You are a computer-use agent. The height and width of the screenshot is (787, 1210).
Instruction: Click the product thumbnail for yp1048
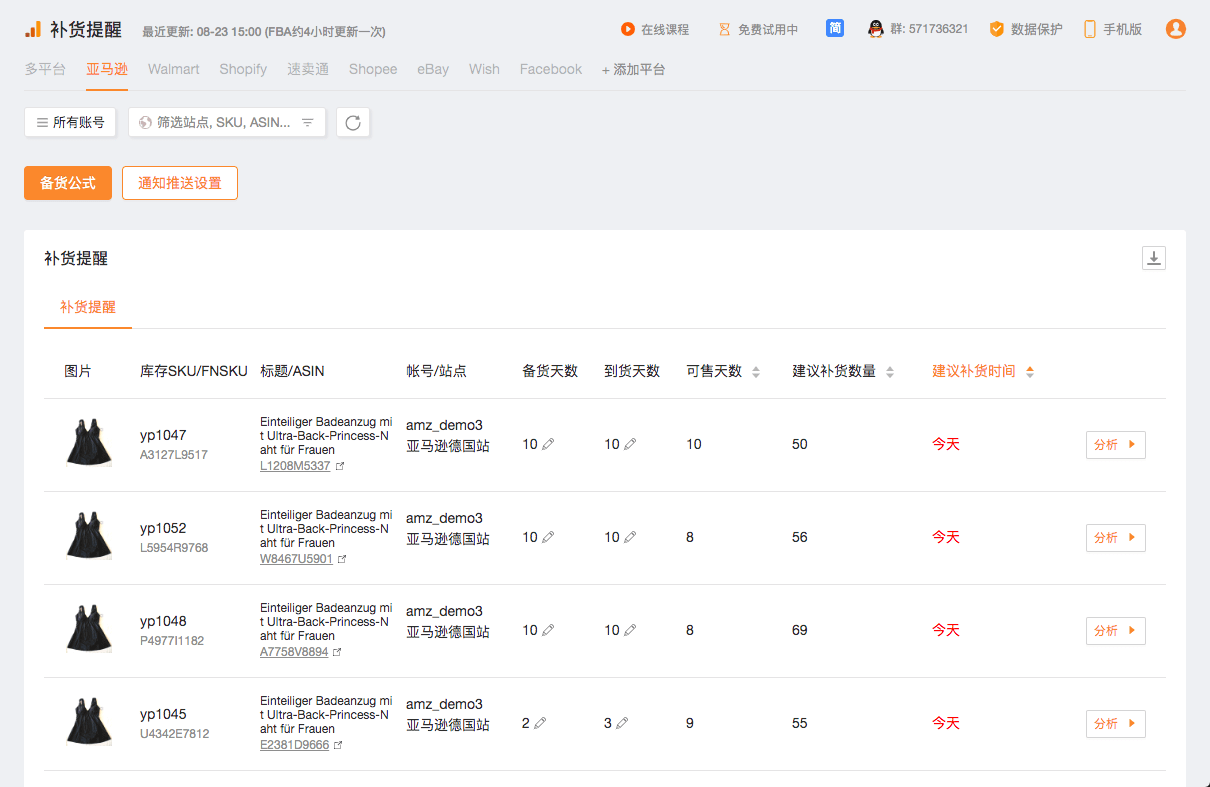(88, 630)
